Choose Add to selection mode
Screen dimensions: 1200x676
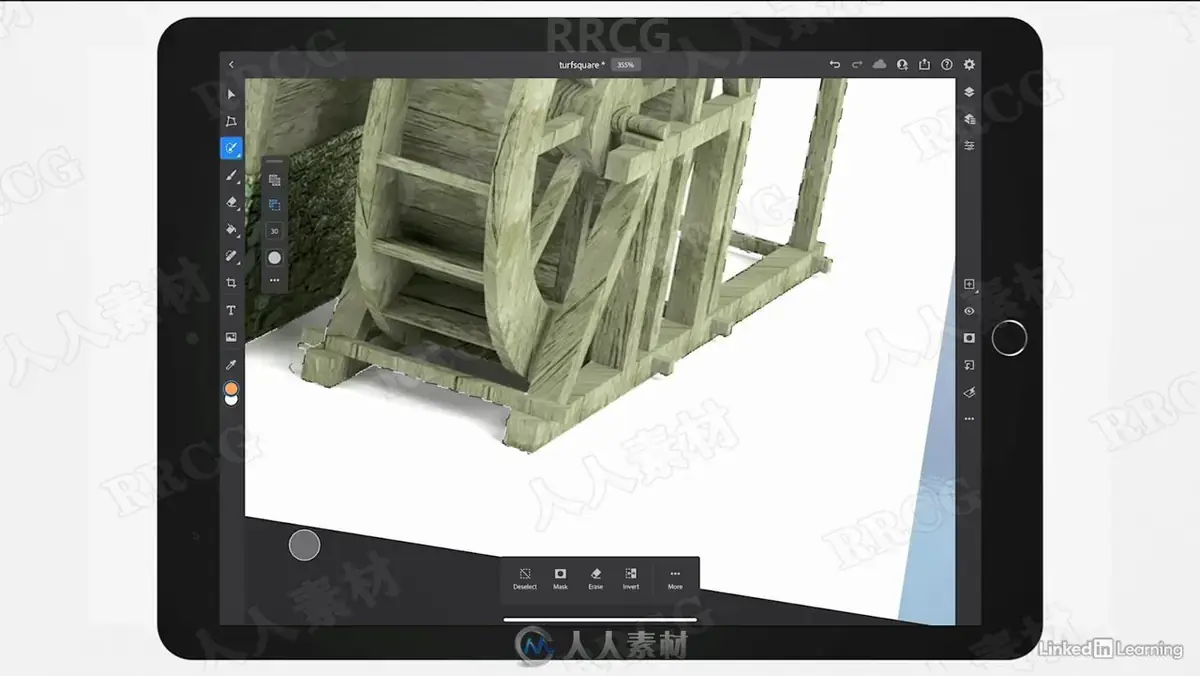point(275,180)
